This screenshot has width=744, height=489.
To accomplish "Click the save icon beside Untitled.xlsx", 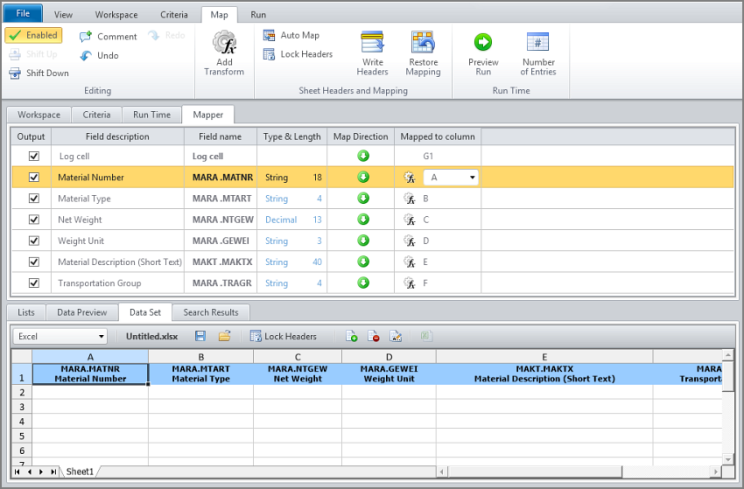I will 201,336.
